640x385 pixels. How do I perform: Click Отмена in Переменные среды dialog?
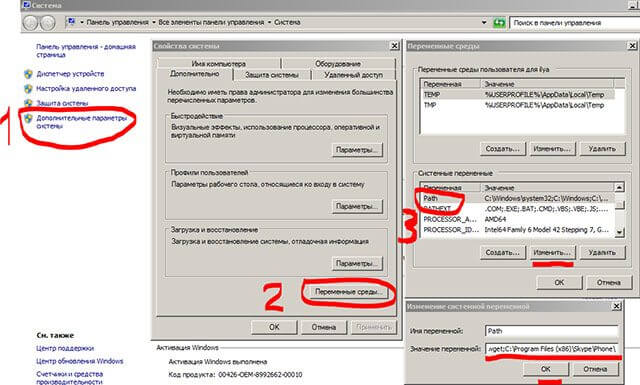pos(609,282)
